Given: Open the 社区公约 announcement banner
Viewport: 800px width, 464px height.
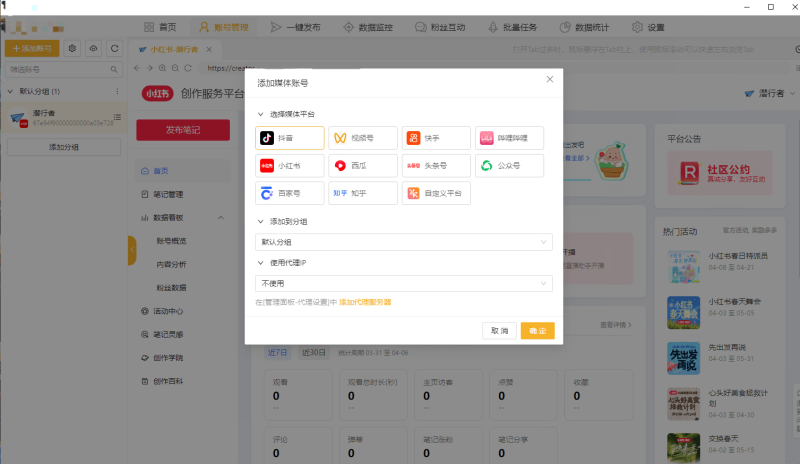Looking at the screenshot, I should tap(720, 173).
